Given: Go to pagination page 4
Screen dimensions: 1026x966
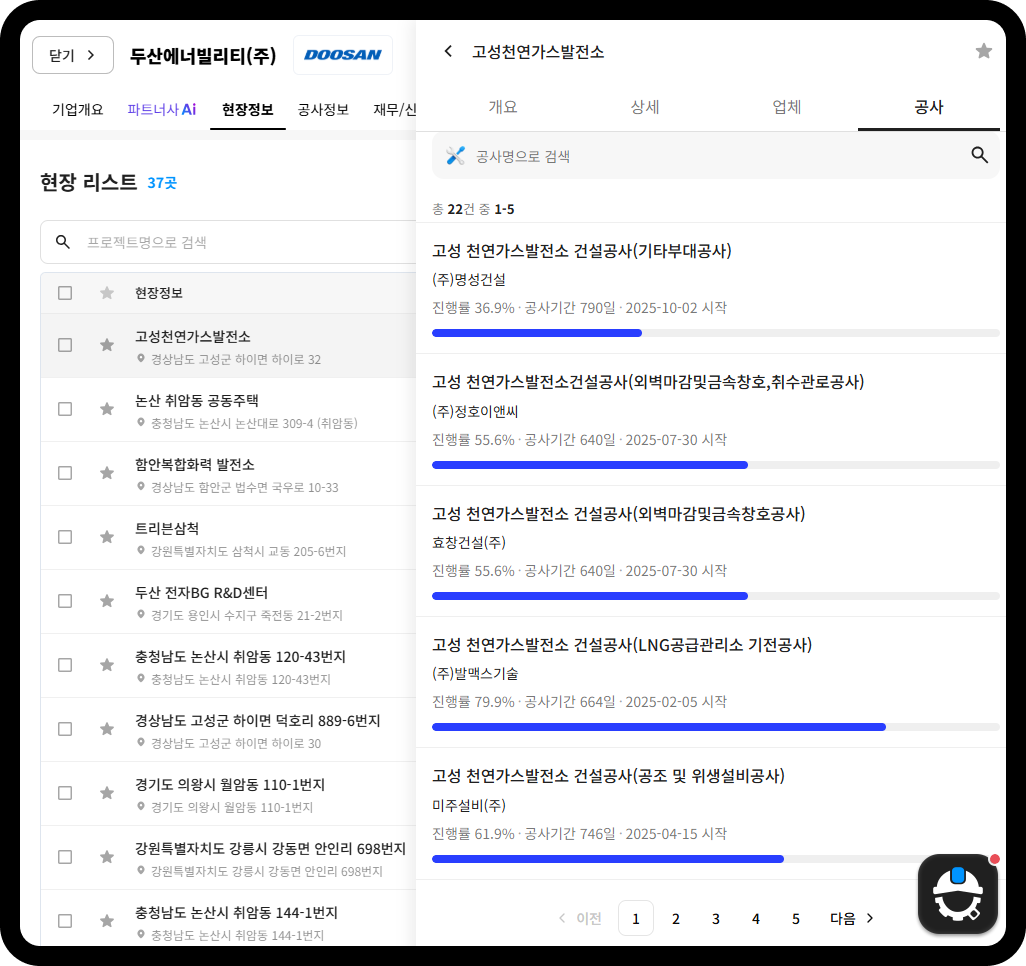Looking at the screenshot, I should pyautogui.click(x=756, y=918).
